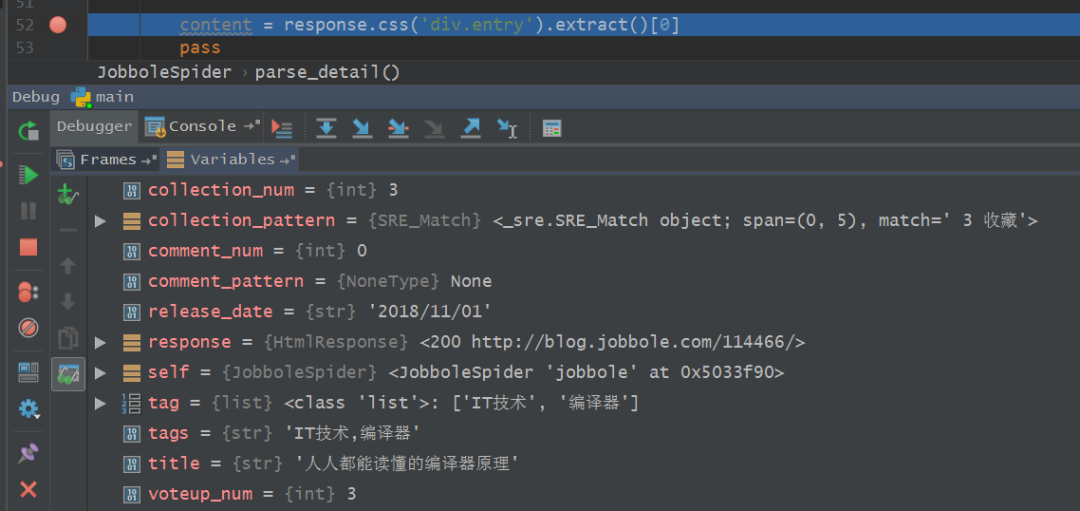Hide the Frames panel via its arrow icon
The image size is (1080, 511).
149,160
